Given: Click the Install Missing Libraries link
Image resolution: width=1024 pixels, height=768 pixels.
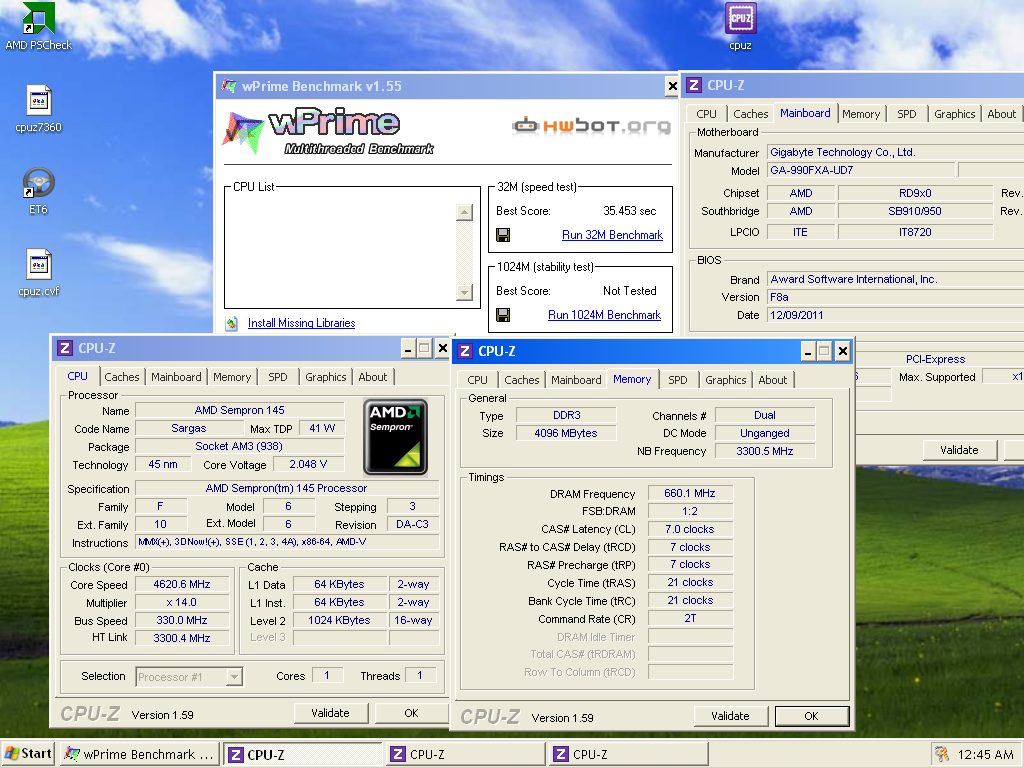Looking at the screenshot, I should pyautogui.click(x=301, y=323).
